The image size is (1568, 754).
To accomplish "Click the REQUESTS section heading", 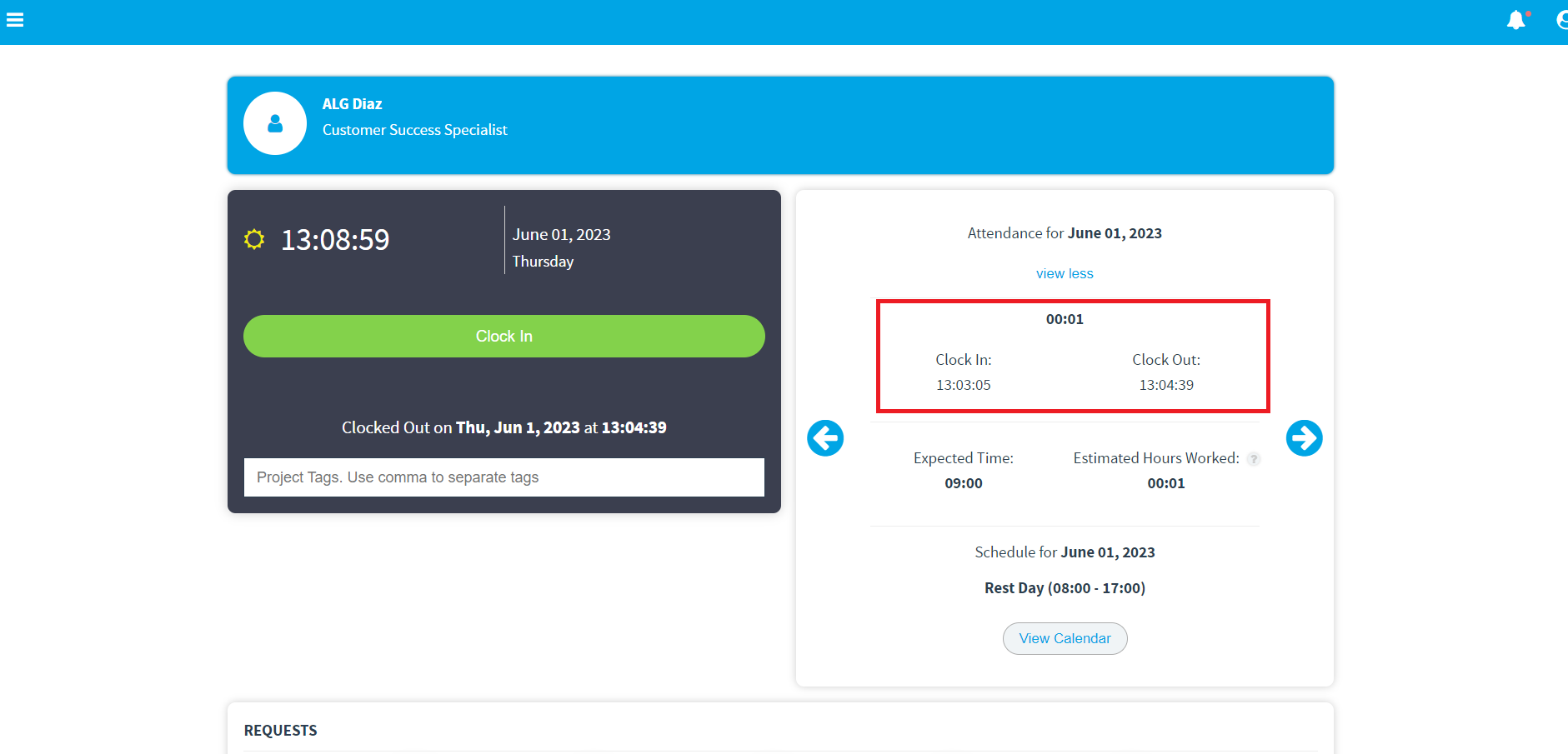I will [x=280, y=731].
